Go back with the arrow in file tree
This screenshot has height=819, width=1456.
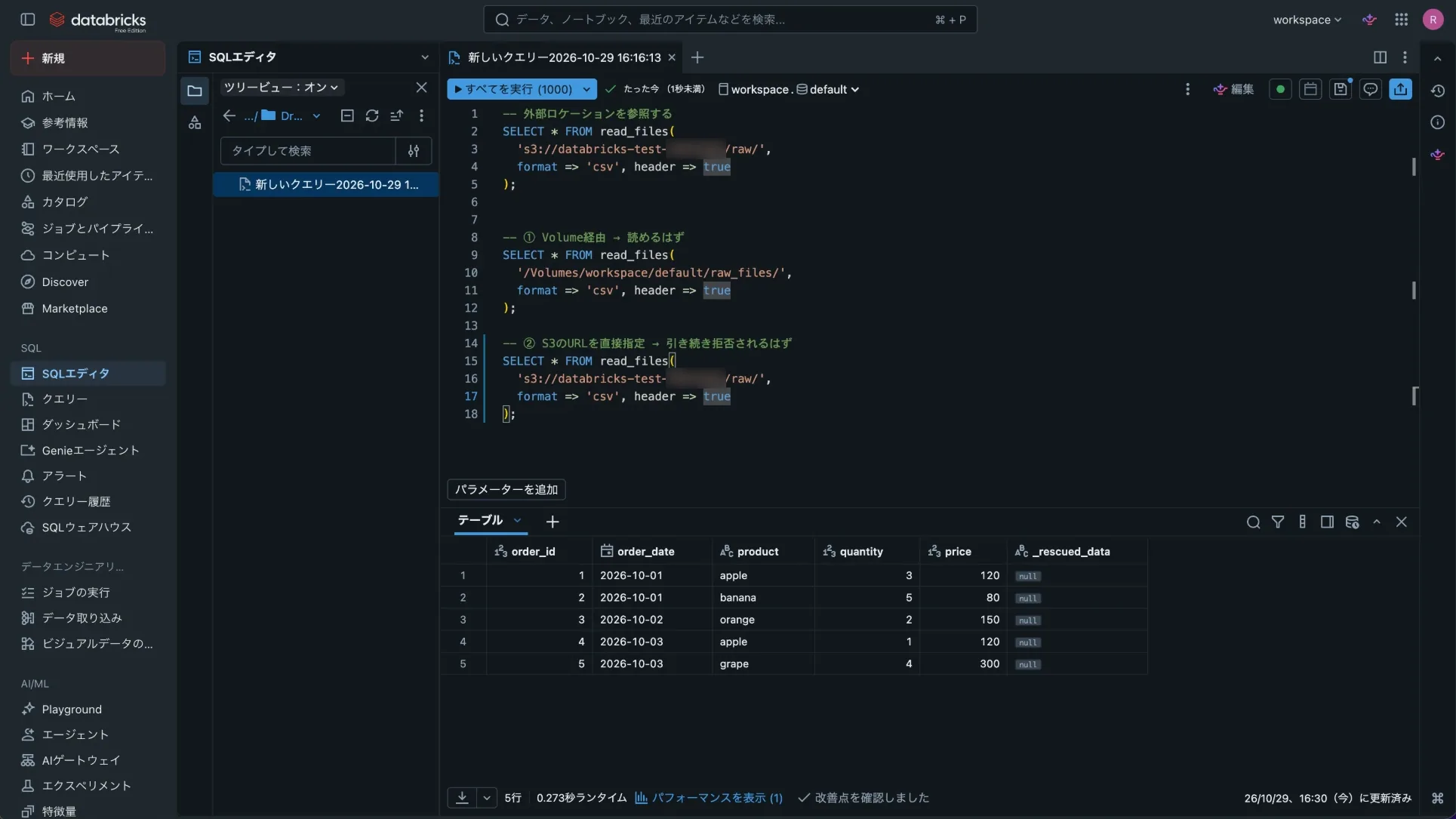point(229,115)
